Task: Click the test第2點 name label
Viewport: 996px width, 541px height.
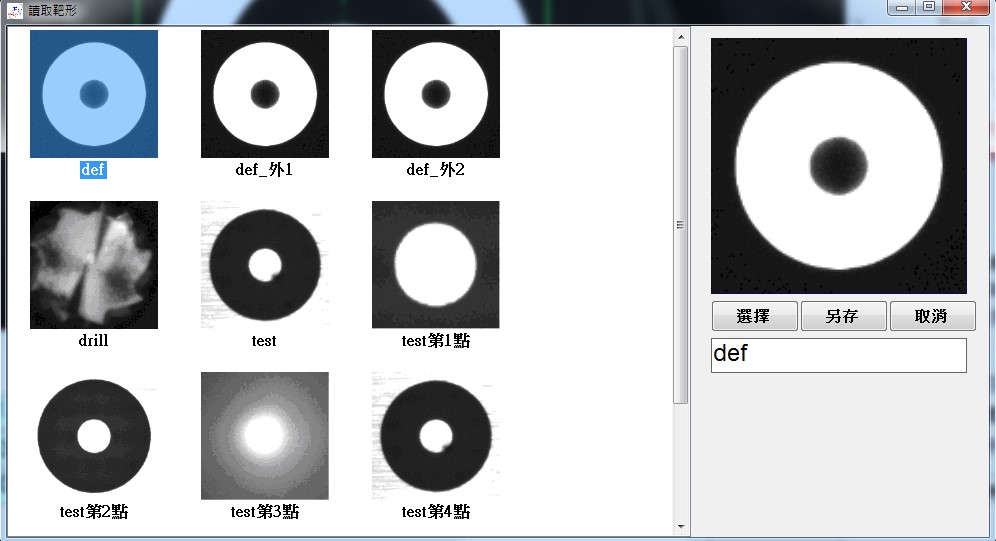Action: pyautogui.click(x=94, y=512)
